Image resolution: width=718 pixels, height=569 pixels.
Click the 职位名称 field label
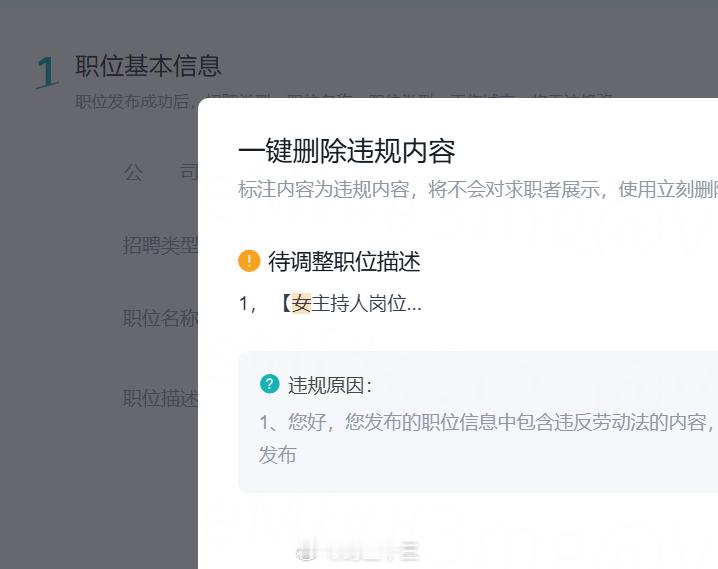point(160,318)
